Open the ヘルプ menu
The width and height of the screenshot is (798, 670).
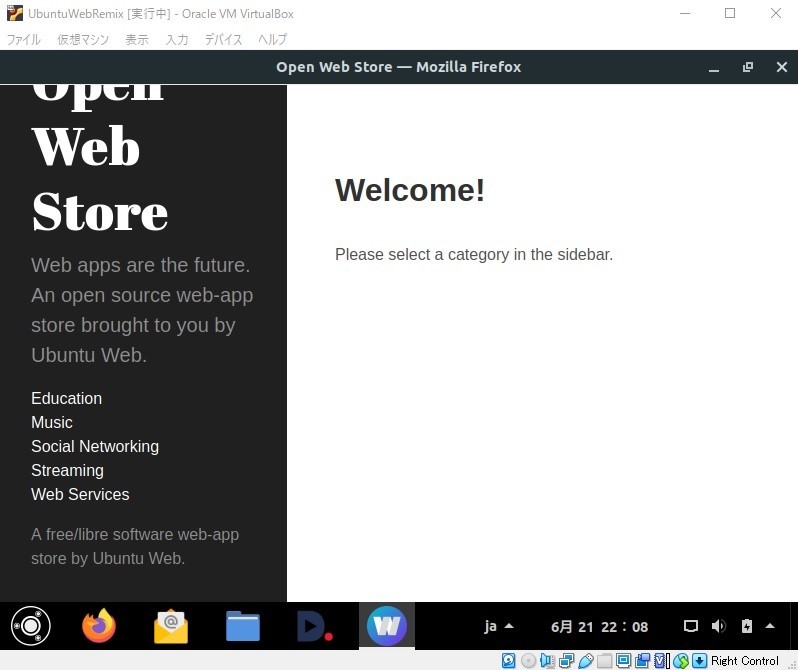(x=272, y=39)
